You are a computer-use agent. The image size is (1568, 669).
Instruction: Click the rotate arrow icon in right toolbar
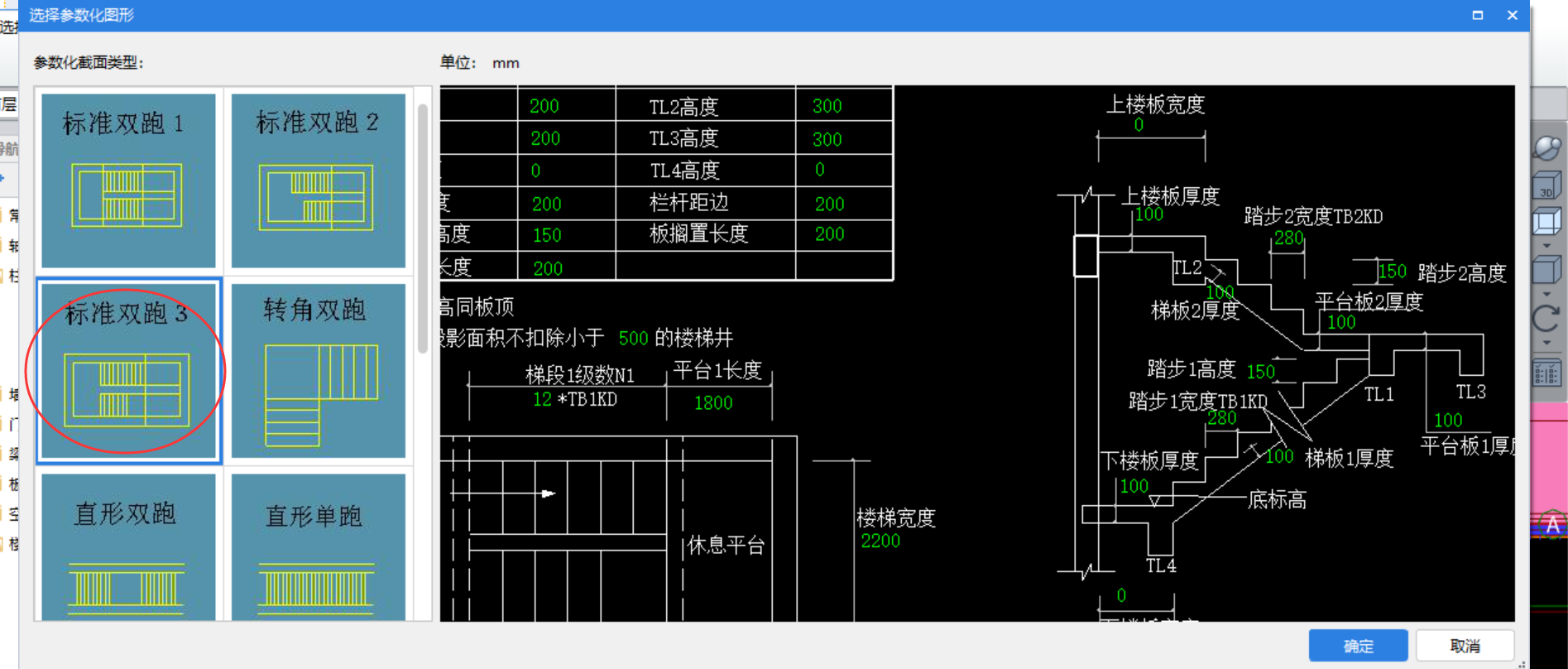pos(1546,319)
